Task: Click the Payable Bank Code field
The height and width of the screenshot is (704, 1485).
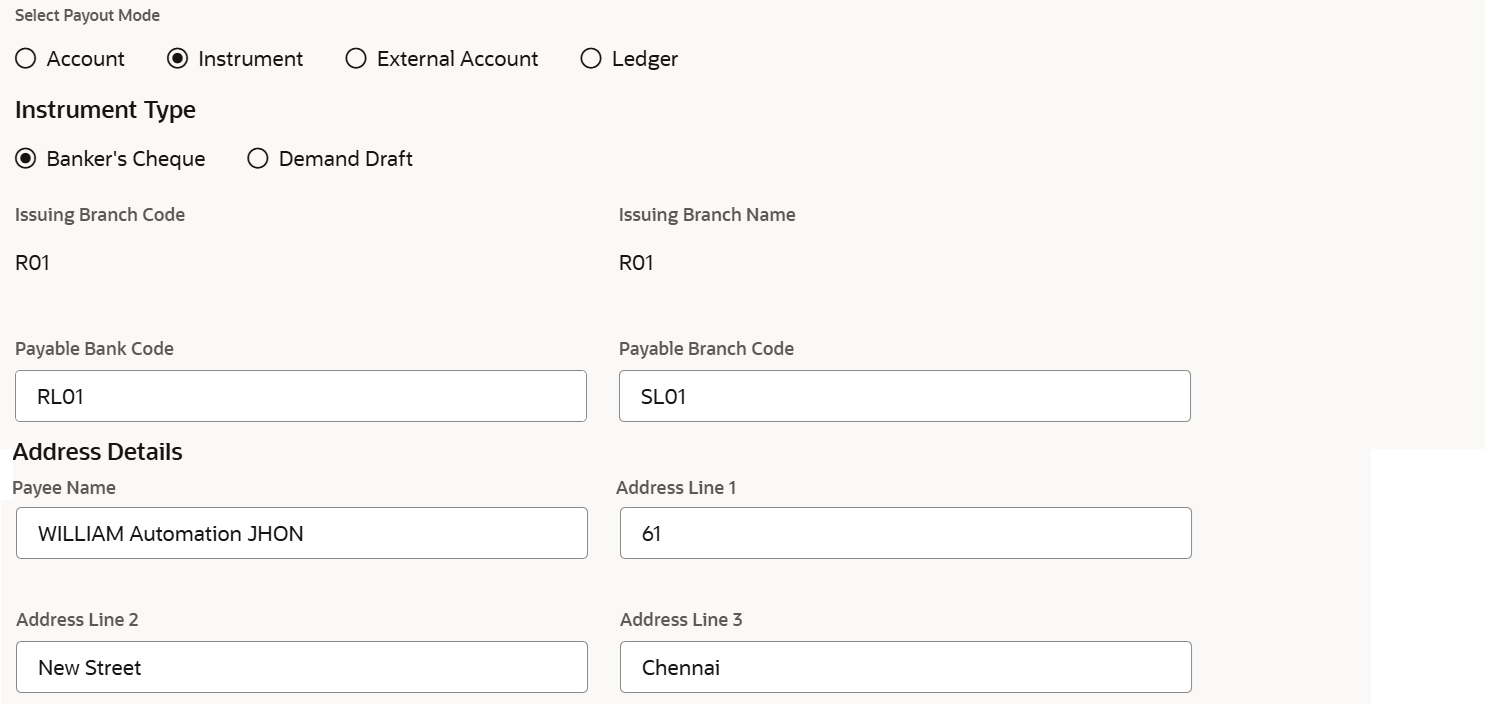Action: (x=301, y=396)
